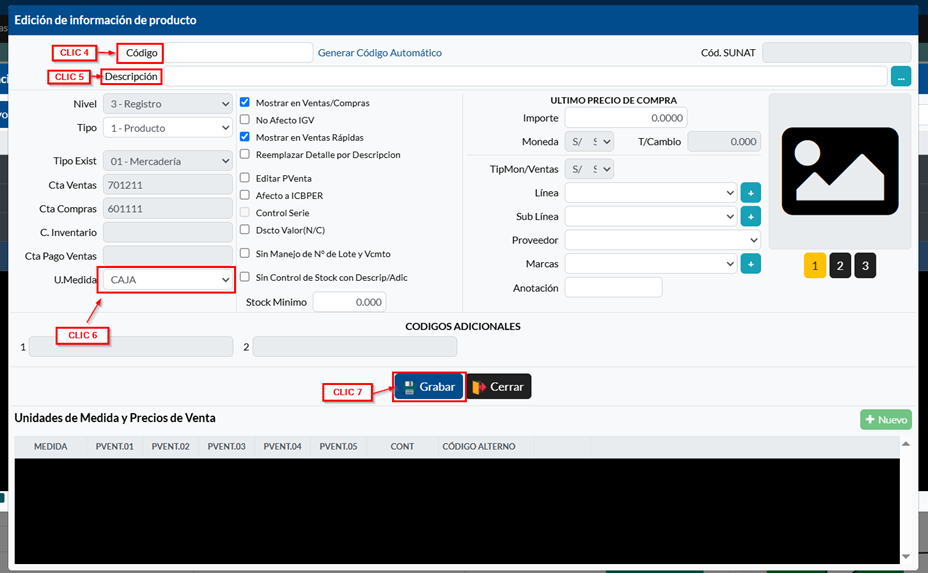Click the Generar Código Automático link

pyautogui.click(x=379, y=53)
